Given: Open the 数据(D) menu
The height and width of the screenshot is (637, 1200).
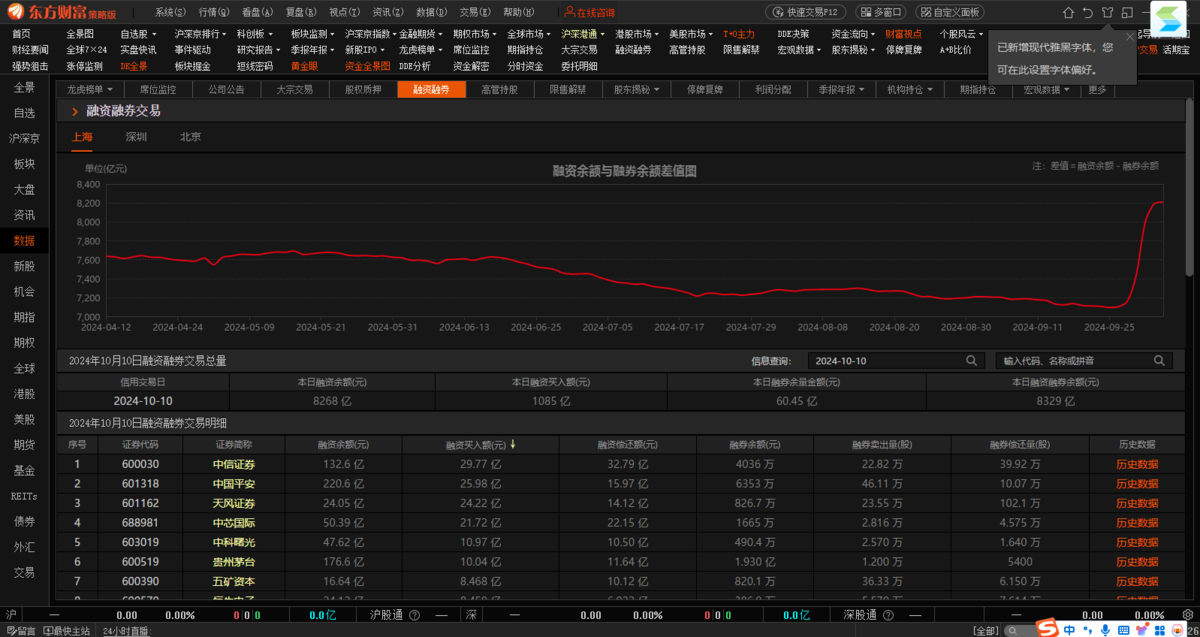Looking at the screenshot, I should 432,12.
